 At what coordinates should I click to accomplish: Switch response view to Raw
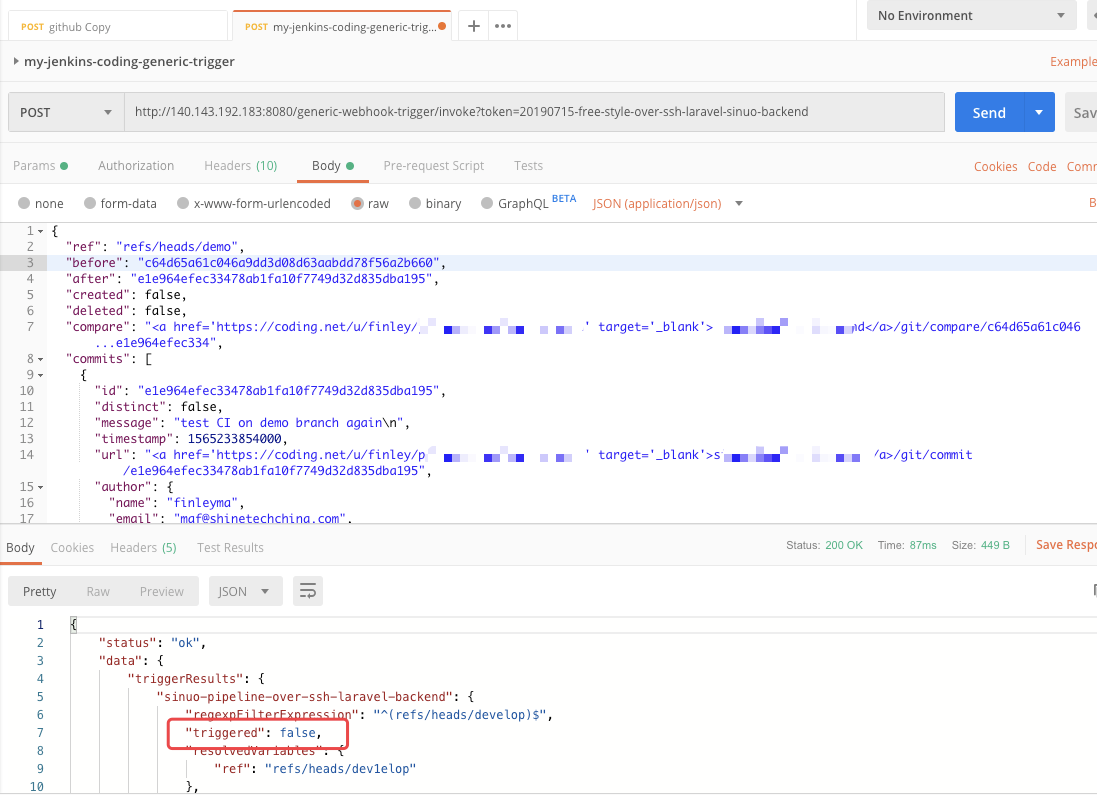98,591
